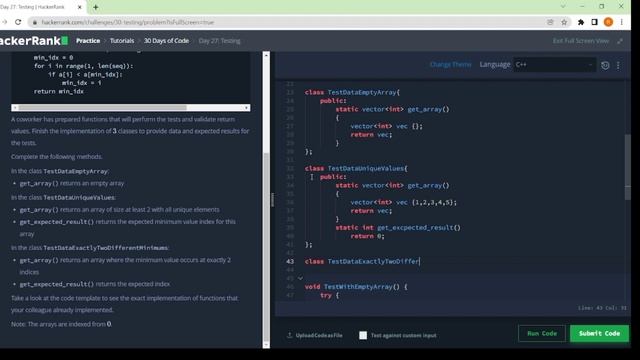The image size is (640, 360).
Task: Click the Submit Code button
Action: pos(599,333)
